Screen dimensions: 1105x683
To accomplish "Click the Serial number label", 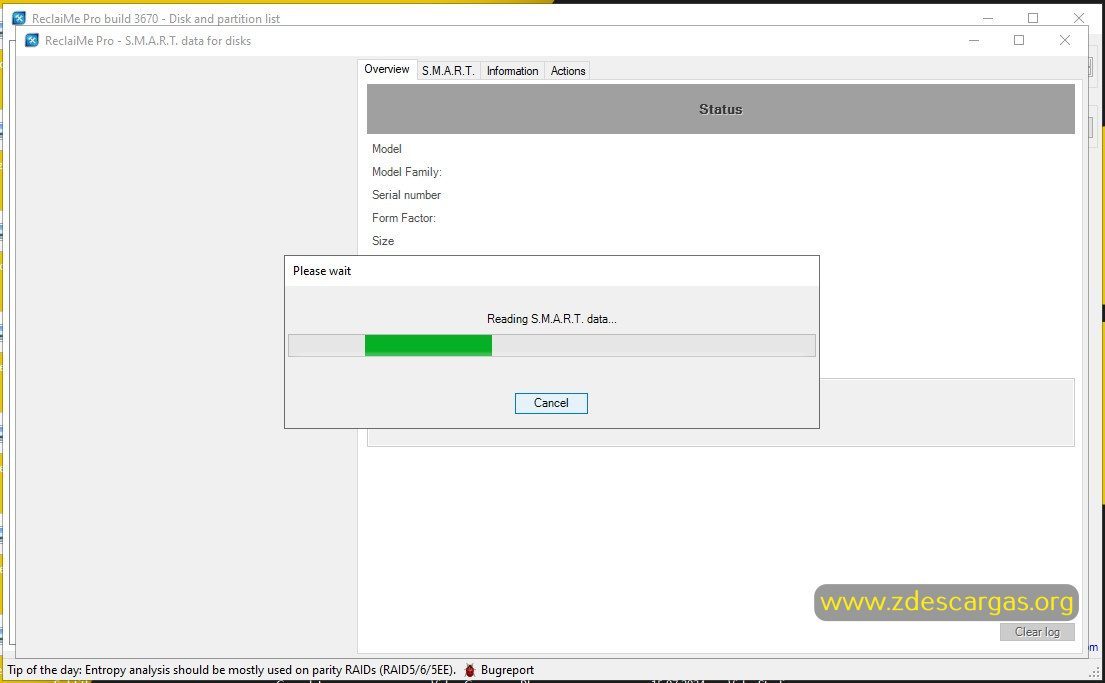I will [x=407, y=195].
